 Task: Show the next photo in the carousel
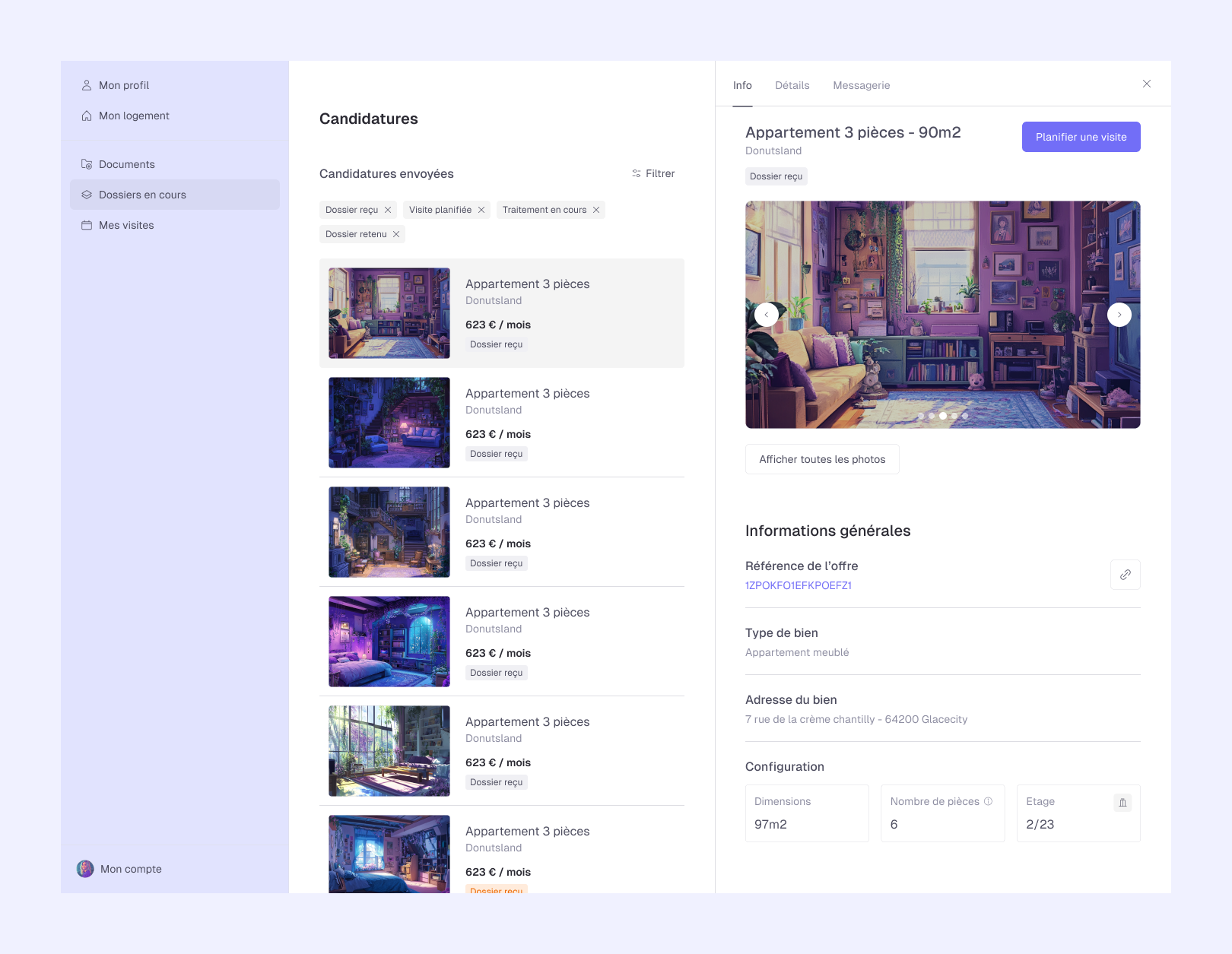coord(1119,314)
